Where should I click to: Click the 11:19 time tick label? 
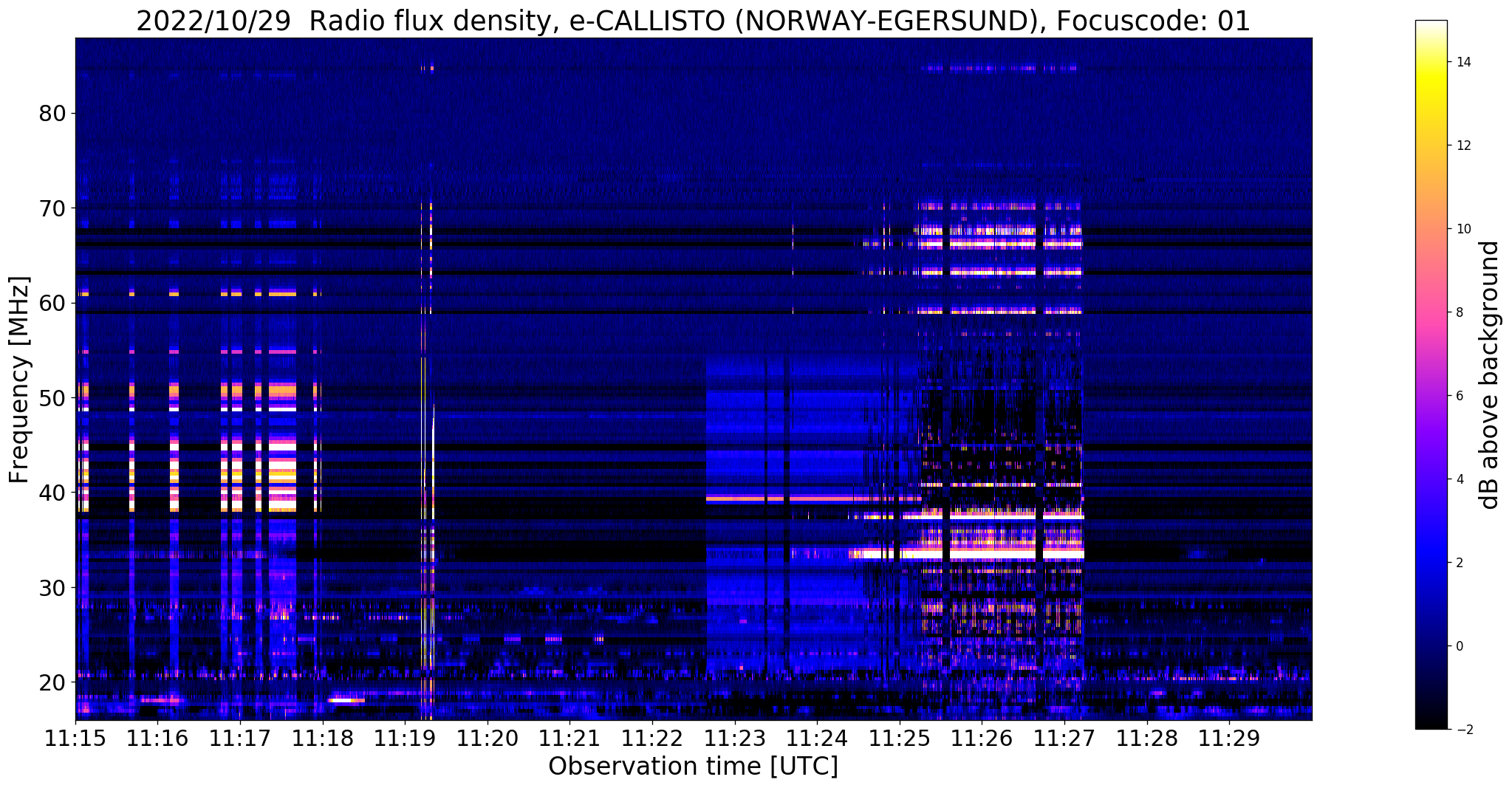[405, 739]
